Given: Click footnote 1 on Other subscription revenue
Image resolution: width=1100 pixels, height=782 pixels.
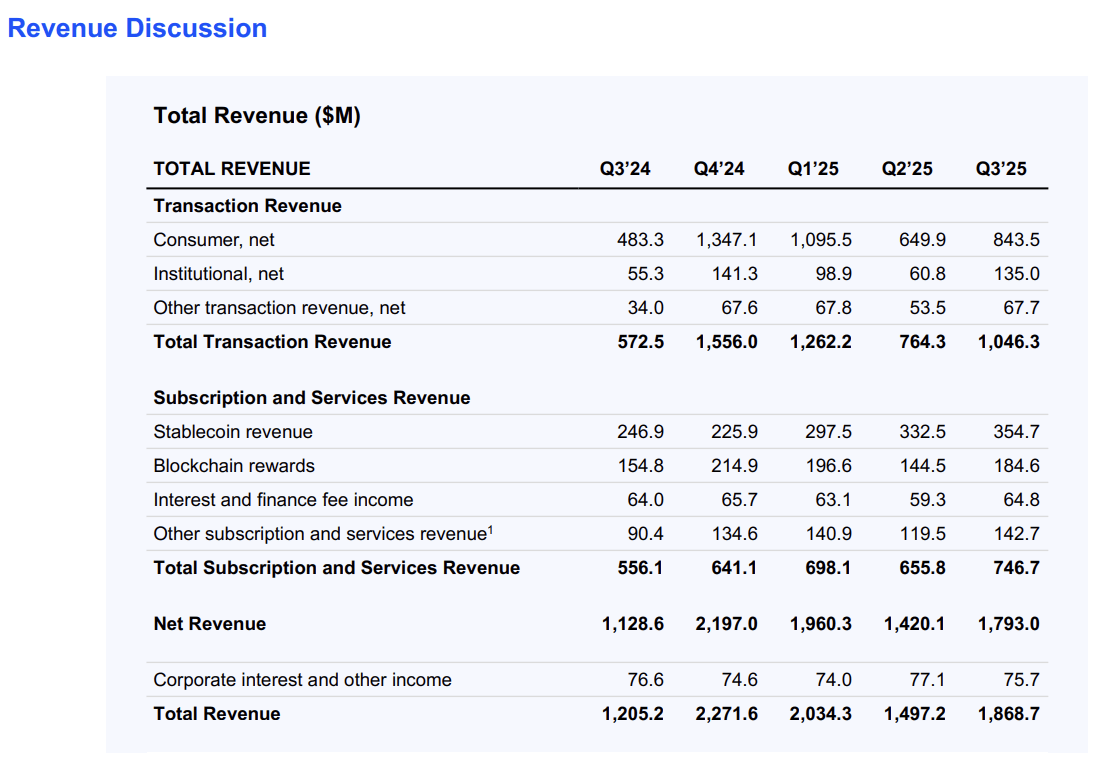Looking at the screenshot, I should [490, 530].
